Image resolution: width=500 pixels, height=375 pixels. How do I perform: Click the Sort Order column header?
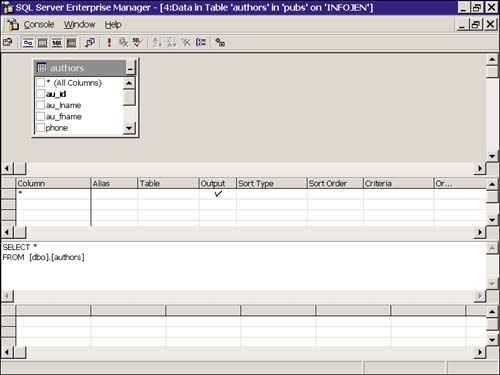[335, 183]
